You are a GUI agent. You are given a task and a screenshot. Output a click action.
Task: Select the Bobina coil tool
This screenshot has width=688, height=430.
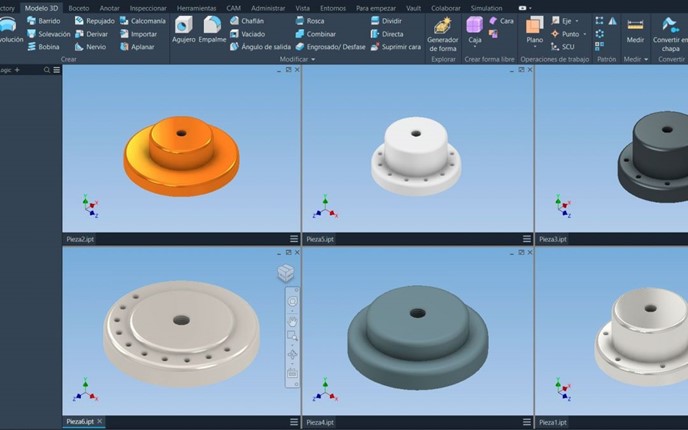pos(43,47)
